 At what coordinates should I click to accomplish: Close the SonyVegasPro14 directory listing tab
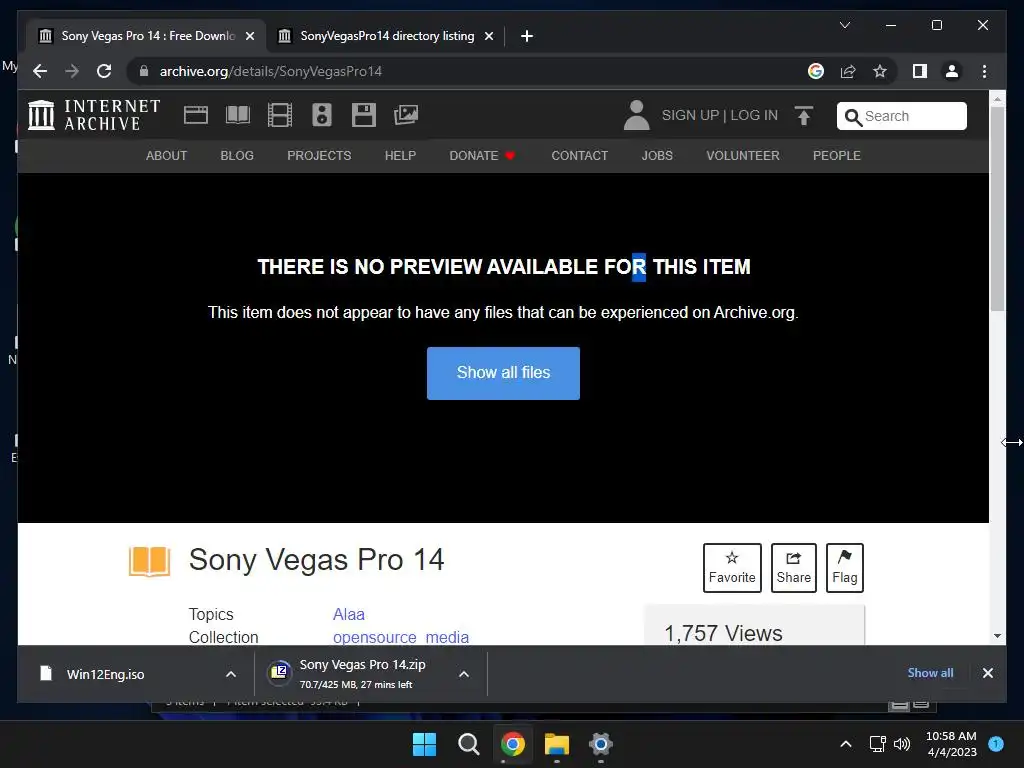point(488,36)
